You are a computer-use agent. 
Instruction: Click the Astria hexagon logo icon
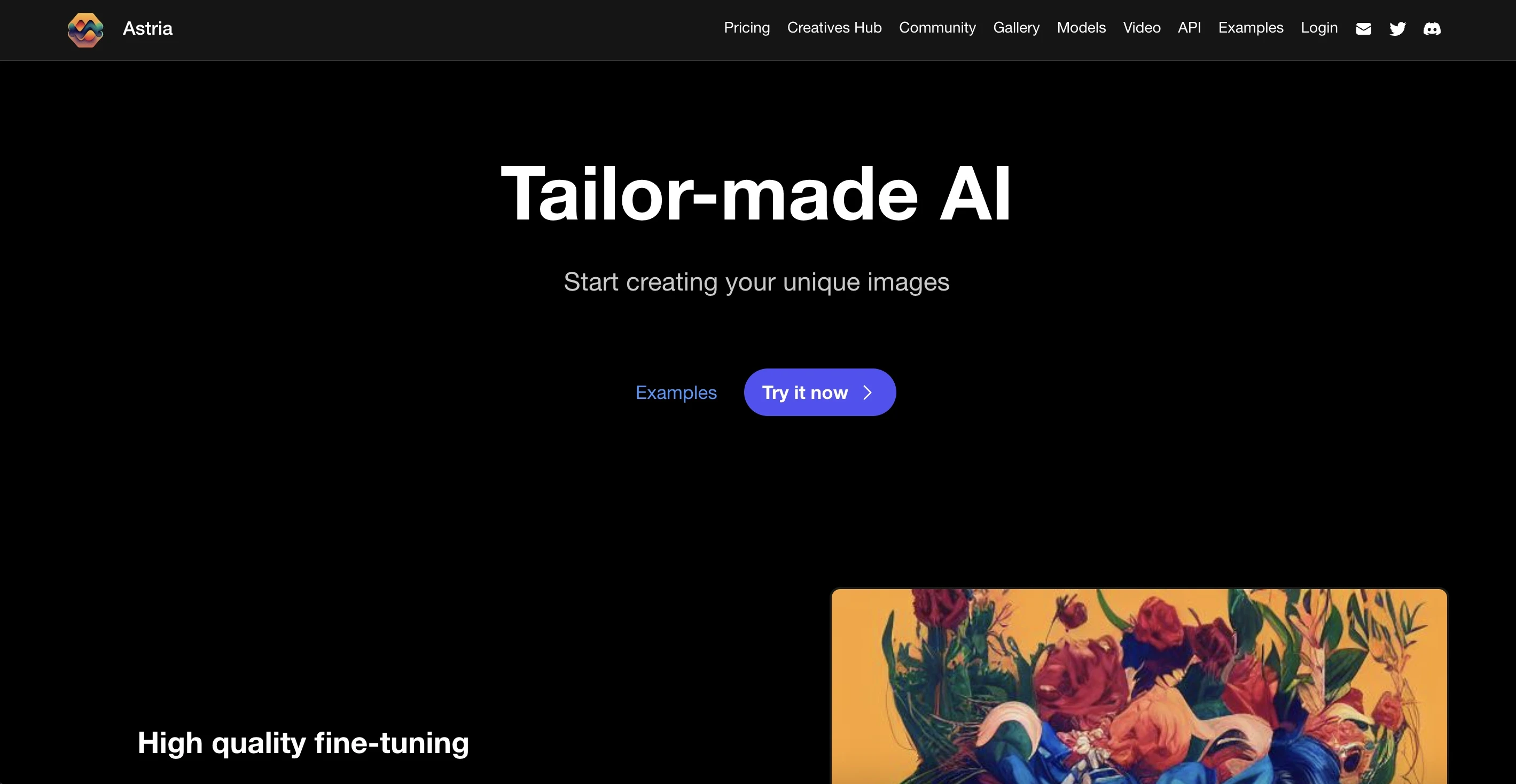[x=85, y=29]
